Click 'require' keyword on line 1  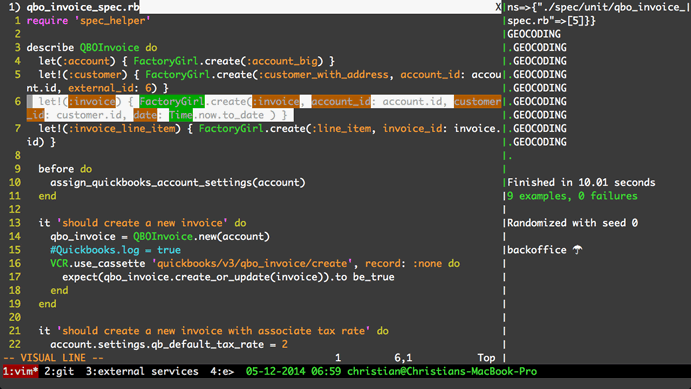click(47, 21)
